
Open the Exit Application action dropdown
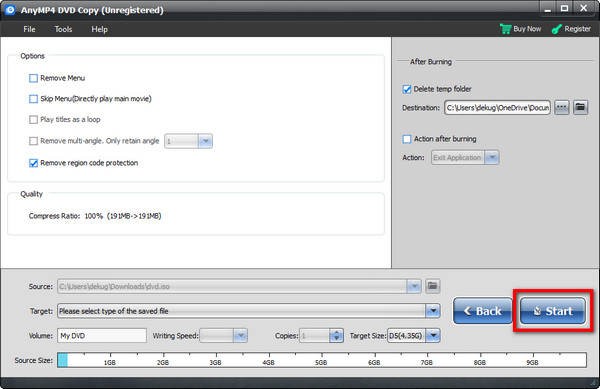(492, 157)
